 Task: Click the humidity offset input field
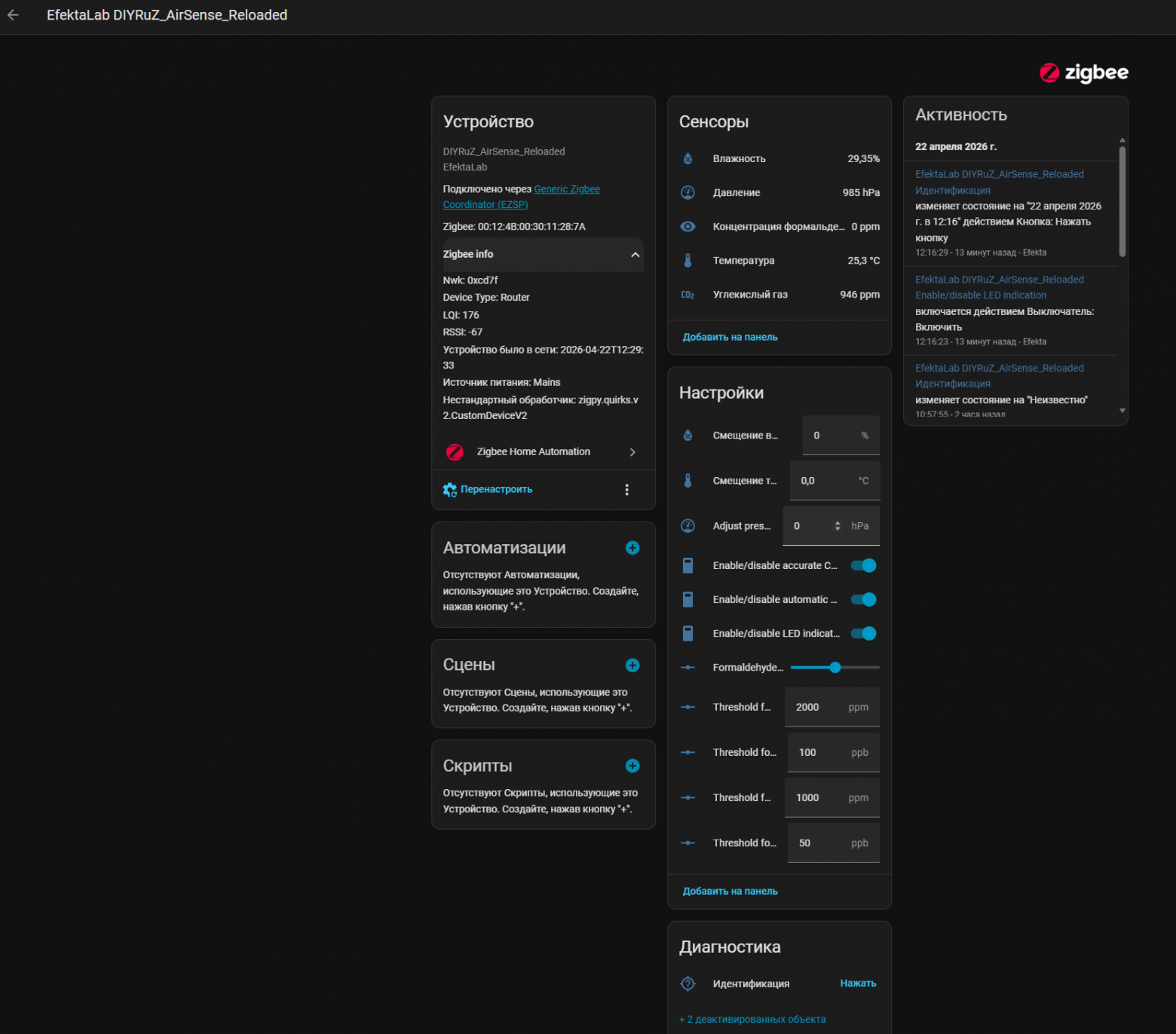coord(841,436)
